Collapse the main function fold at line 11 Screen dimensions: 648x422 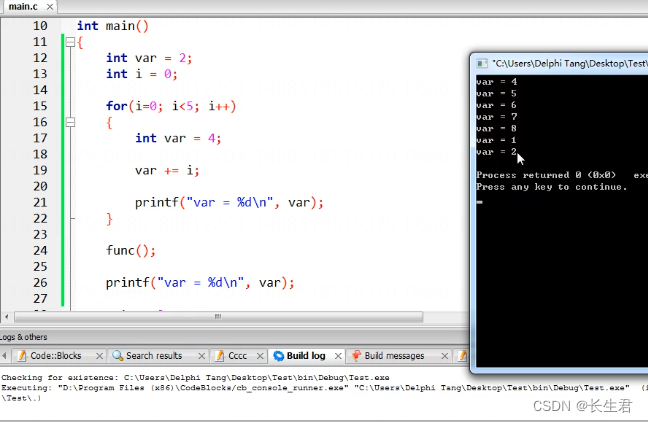(x=70, y=42)
